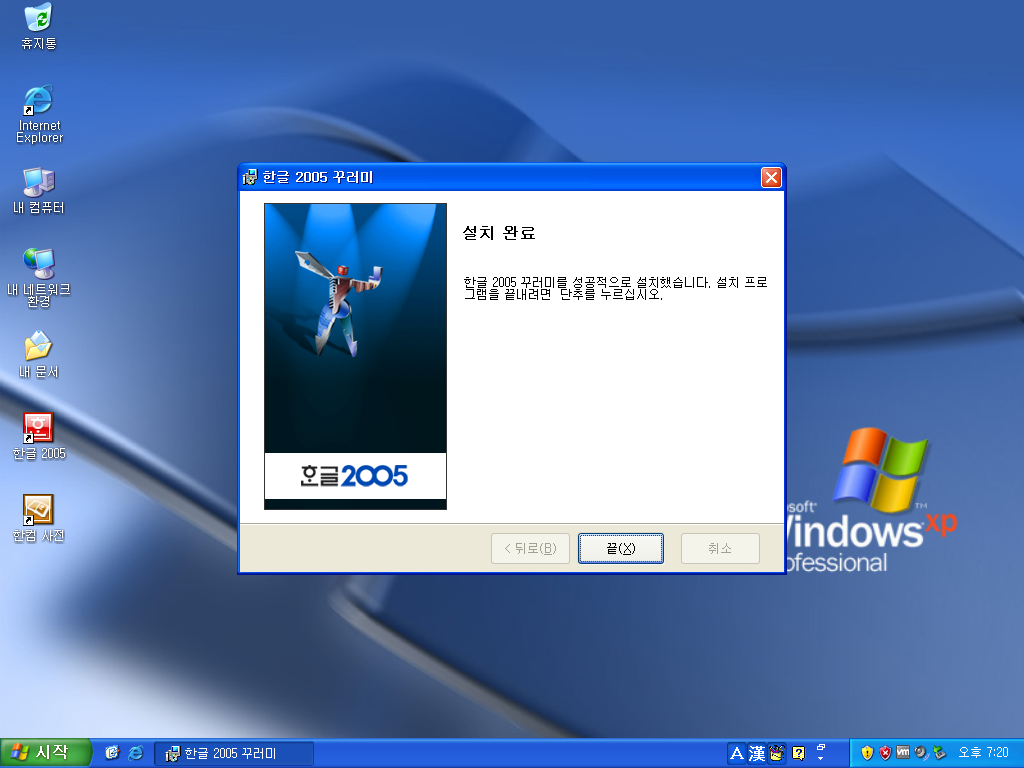Image resolution: width=1024 pixels, height=768 pixels.
Task: Click the 취소 cancel button
Action: click(720, 548)
